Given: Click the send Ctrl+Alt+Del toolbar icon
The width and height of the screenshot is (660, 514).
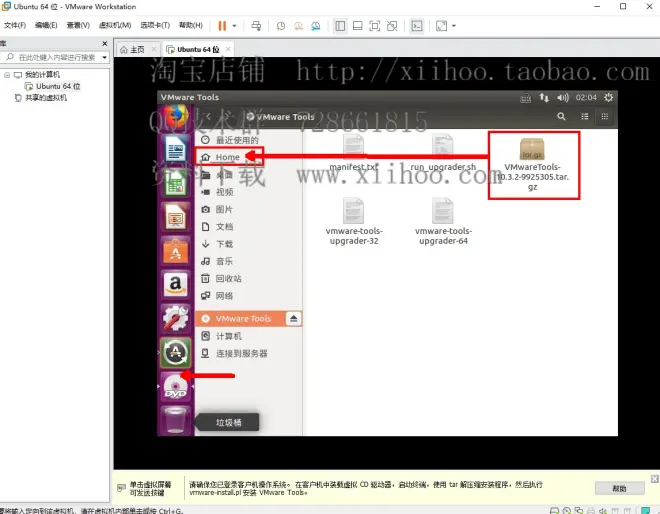Looking at the screenshot, I should pos(256,26).
